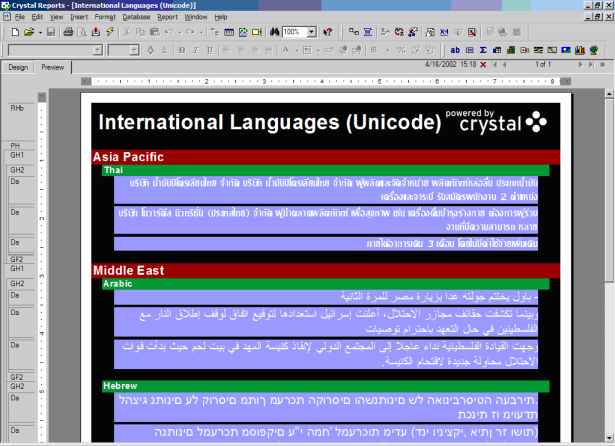Screen dimensions: 615x446
Task: Open the Report menu
Action: 167,17
